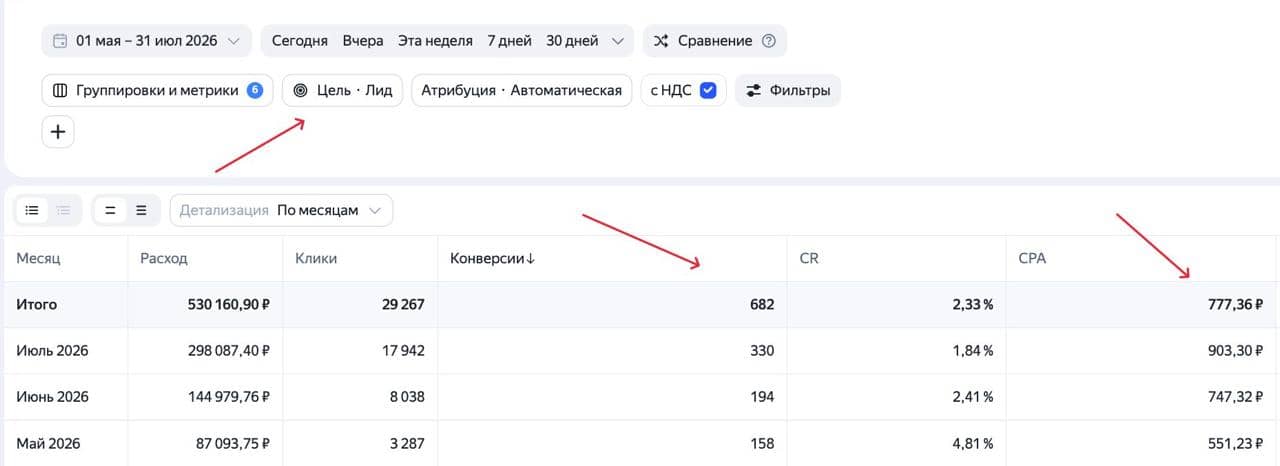
Task: Click the help question mark next to Сравнение
Action: click(x=769, y=41)
